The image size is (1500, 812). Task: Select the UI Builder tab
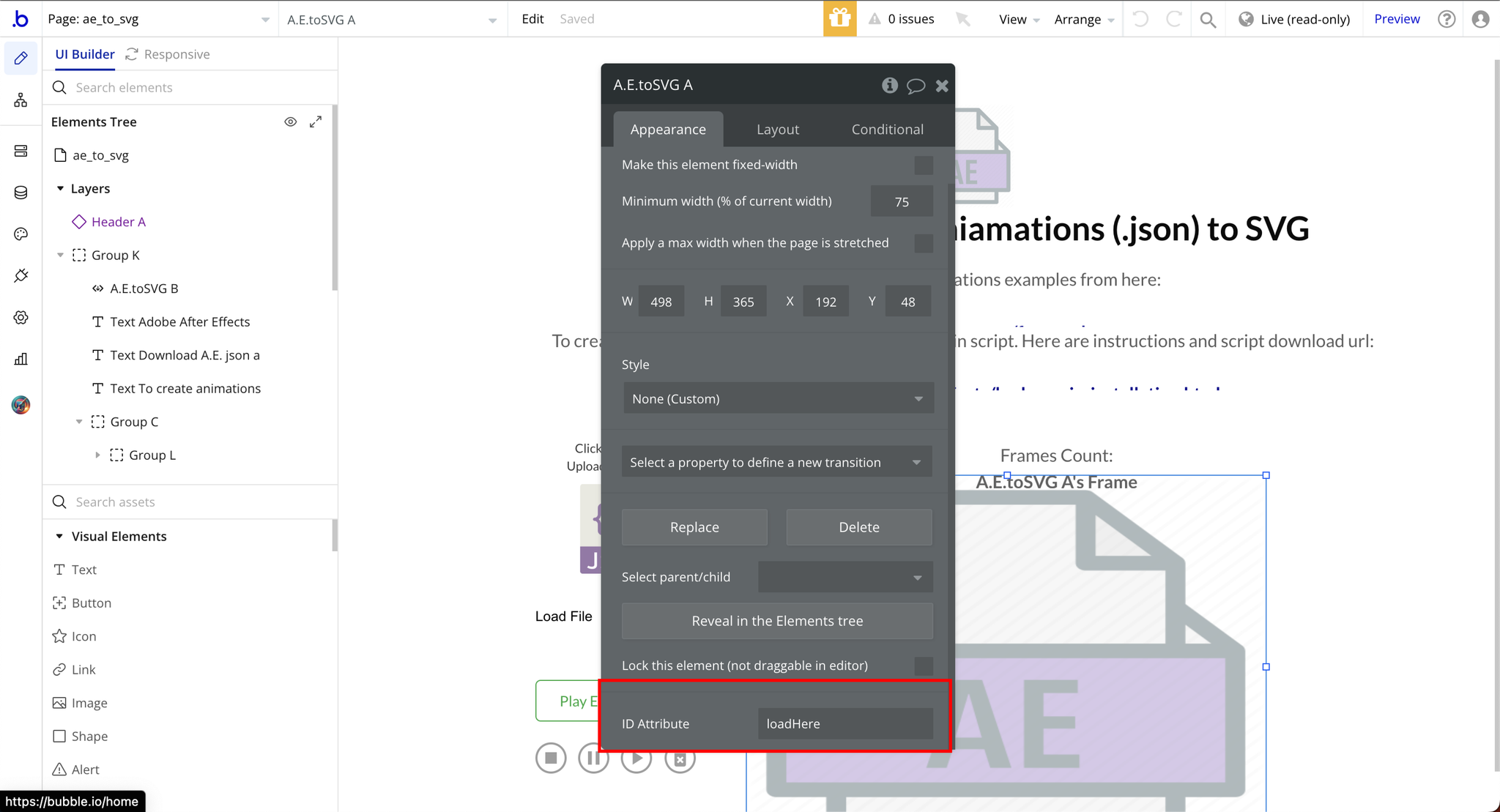point(85,54)
